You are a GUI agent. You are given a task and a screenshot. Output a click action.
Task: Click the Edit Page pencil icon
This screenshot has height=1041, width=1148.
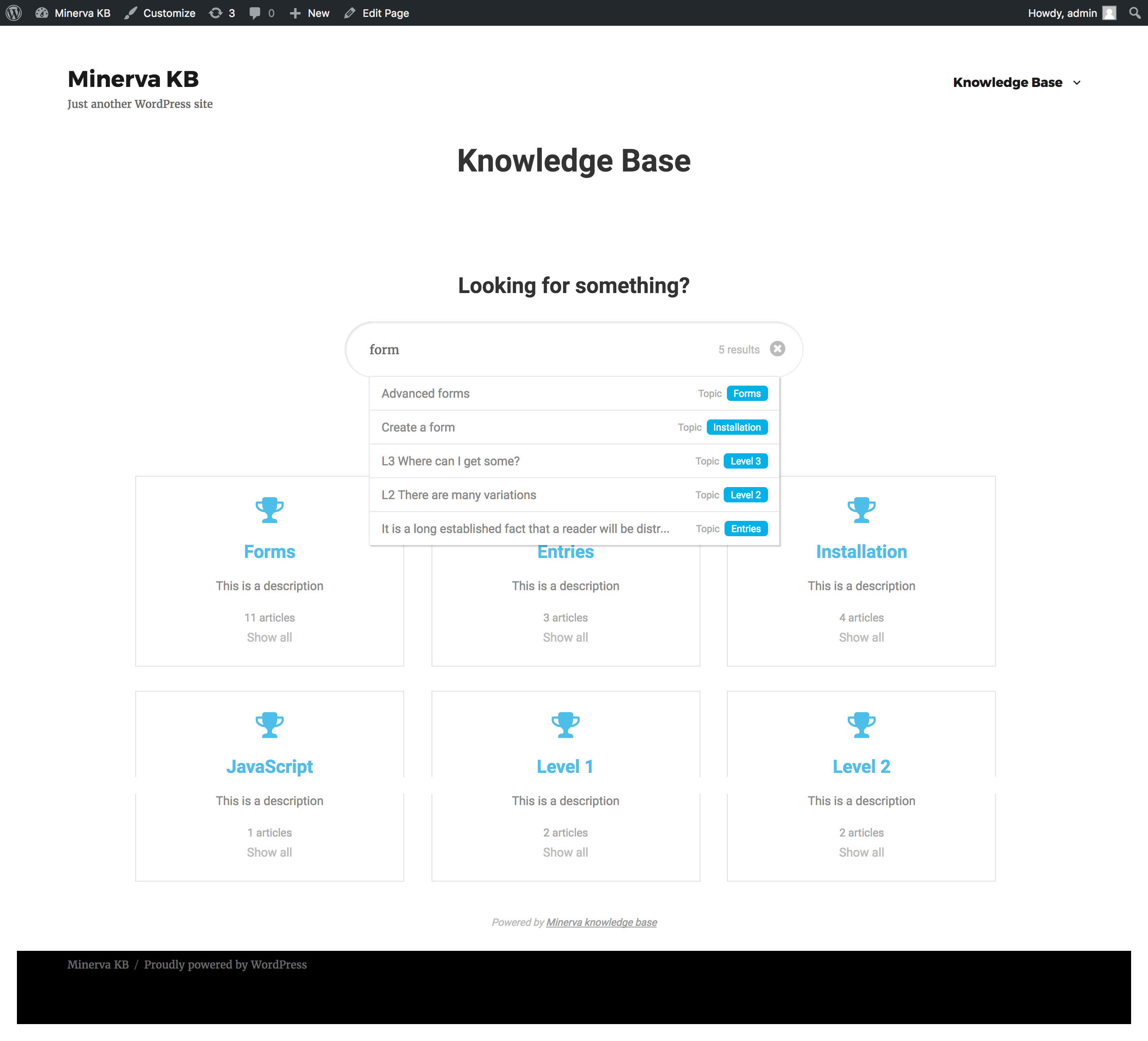point(350,12)
